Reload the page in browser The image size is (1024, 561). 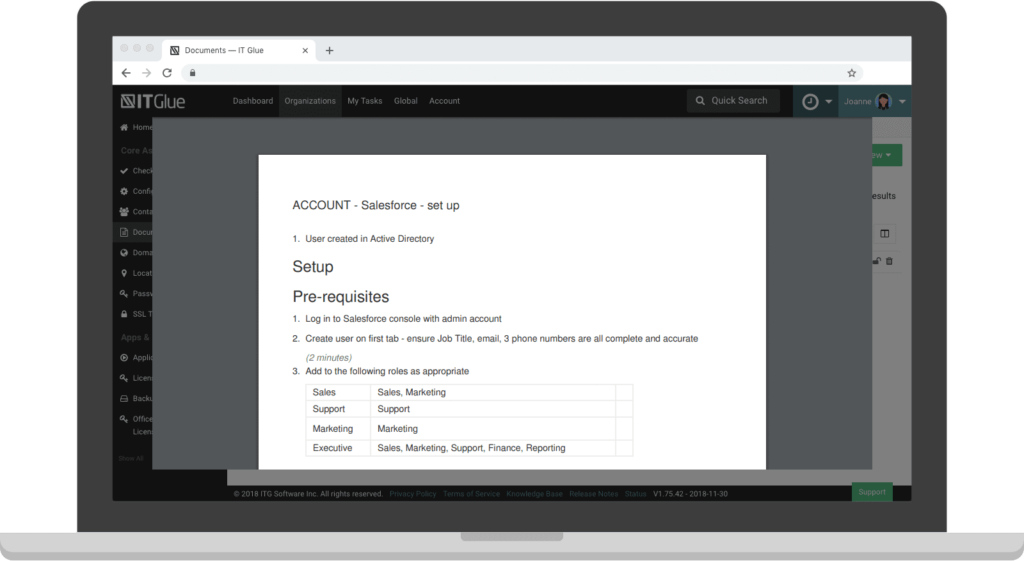point(167,73)
